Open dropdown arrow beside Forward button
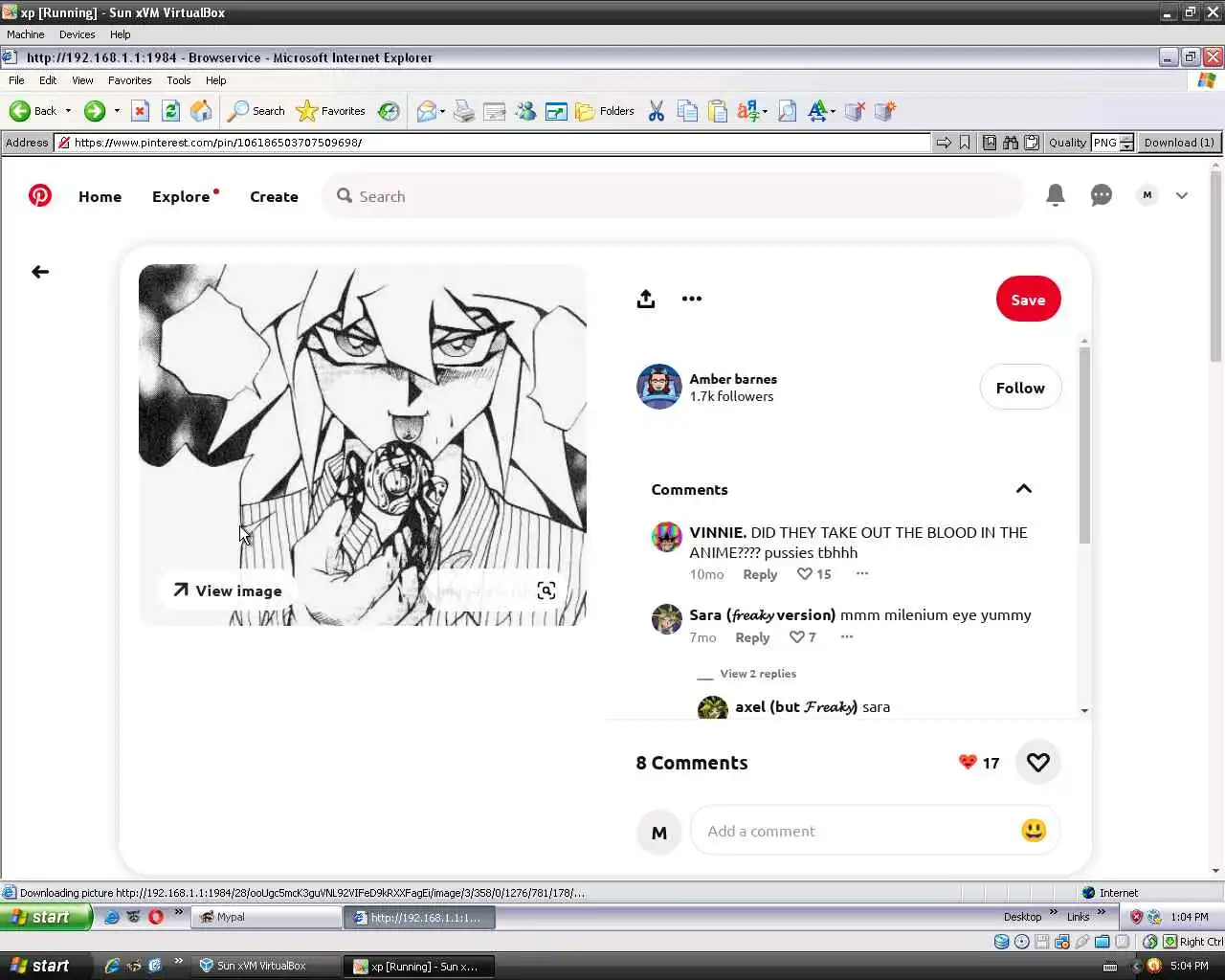The height and width of the screenshot is (980, 1225). click(117, 111)
